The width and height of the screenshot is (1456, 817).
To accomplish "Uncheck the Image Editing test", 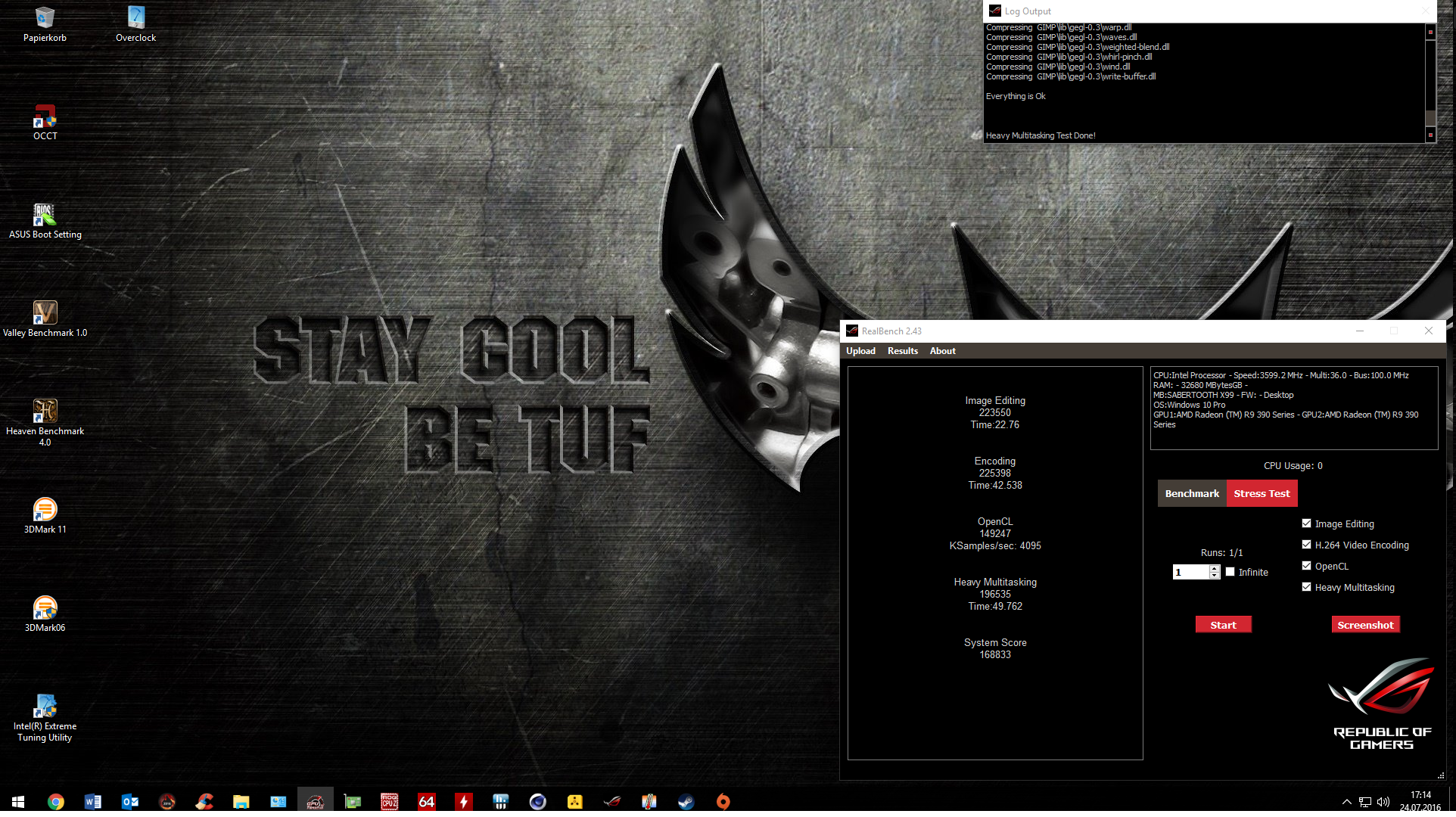I will 1306,523.
